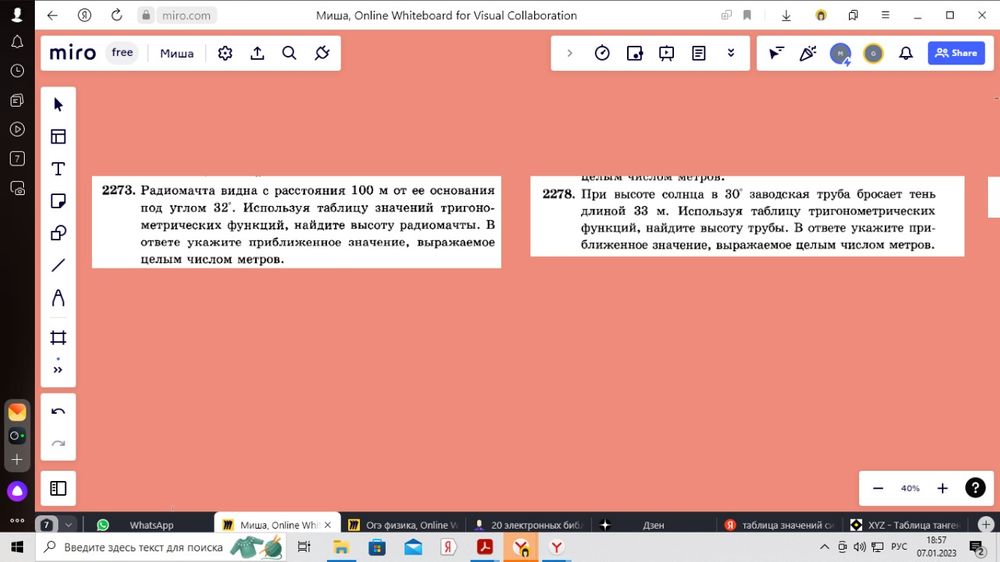Select the Frame tool
Viewport: 1000px width, 562px height.
pyautogui.click(x=58, y=337)
